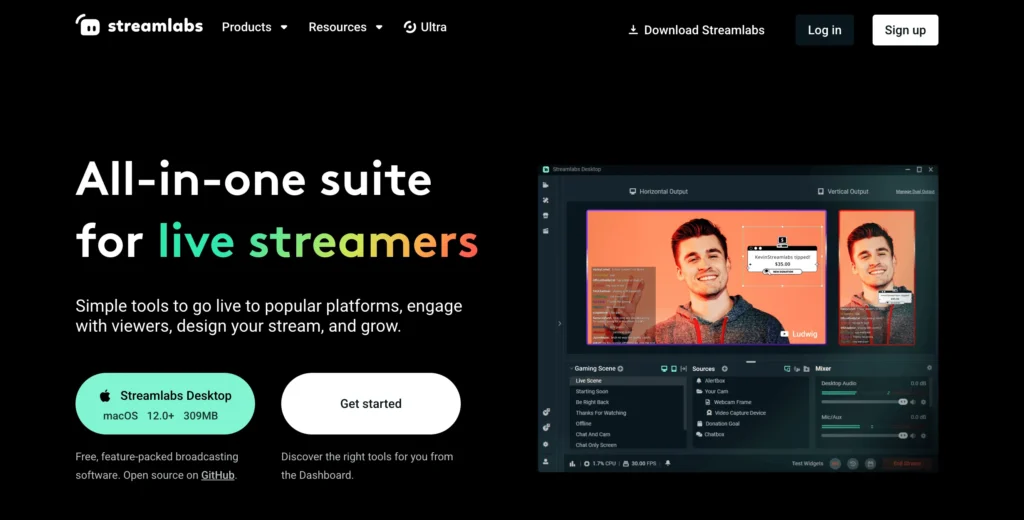Click the scenes list scrollbar
Viewport: 1024px width, 520px height.
pyautogui.click(x=685, y=408)
